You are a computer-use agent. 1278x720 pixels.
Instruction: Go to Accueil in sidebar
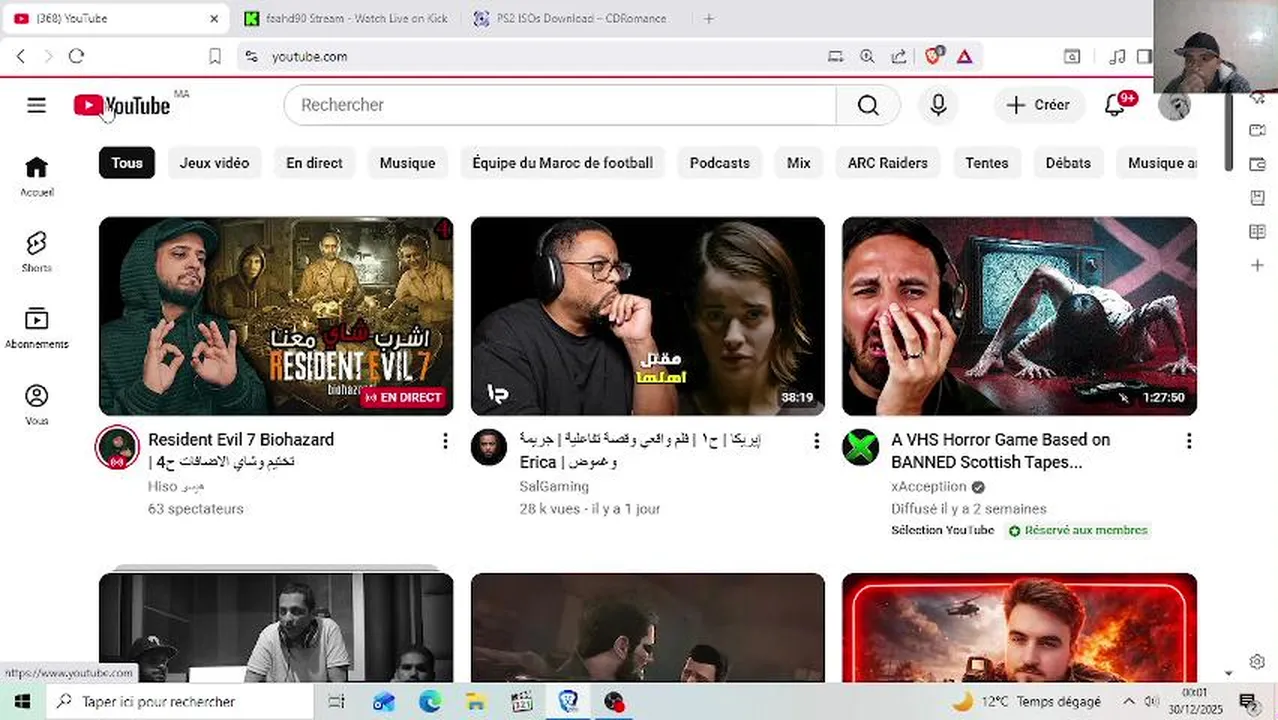[36, 176]
